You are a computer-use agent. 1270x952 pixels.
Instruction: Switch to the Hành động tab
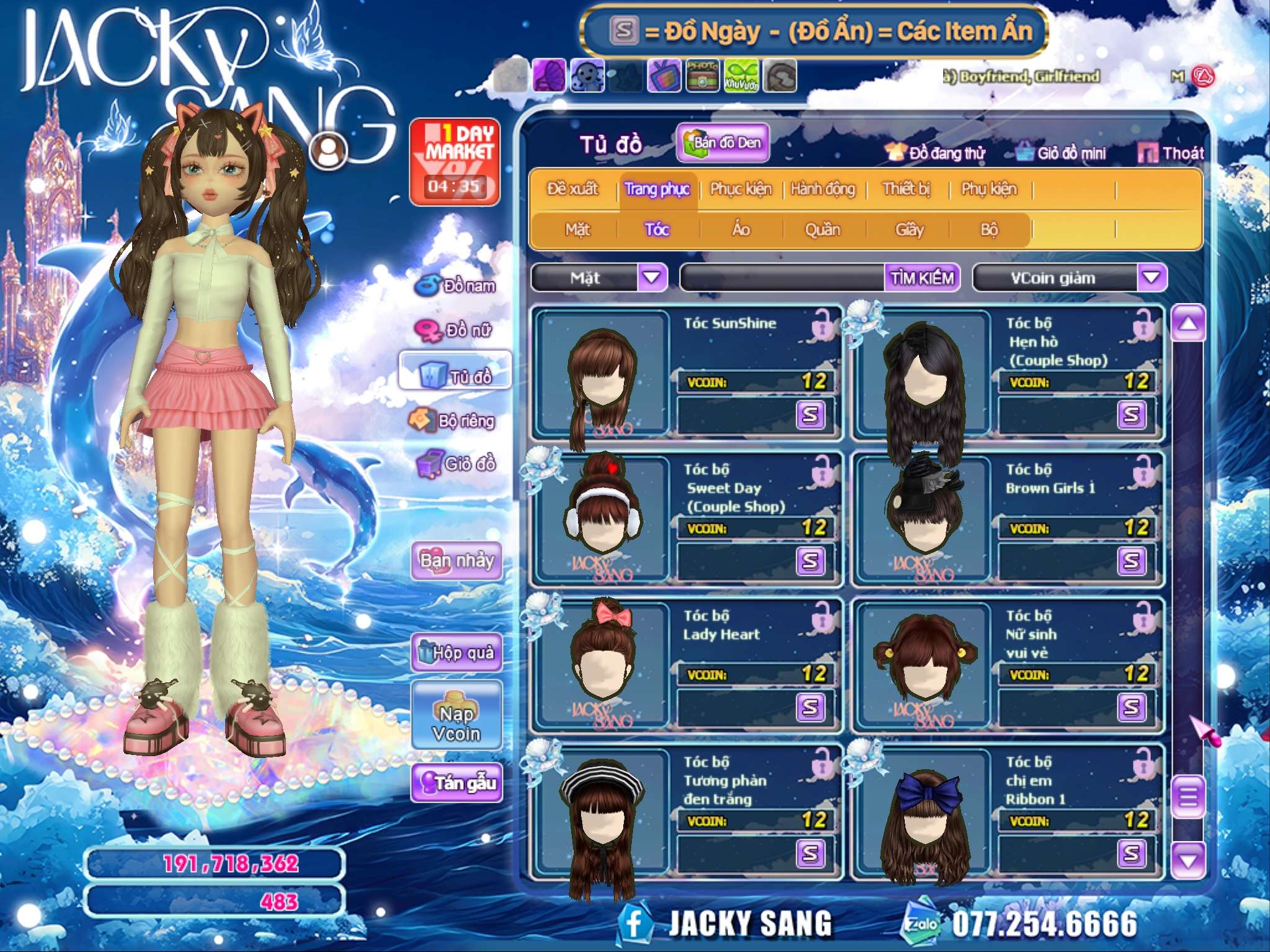coord(823,189)
